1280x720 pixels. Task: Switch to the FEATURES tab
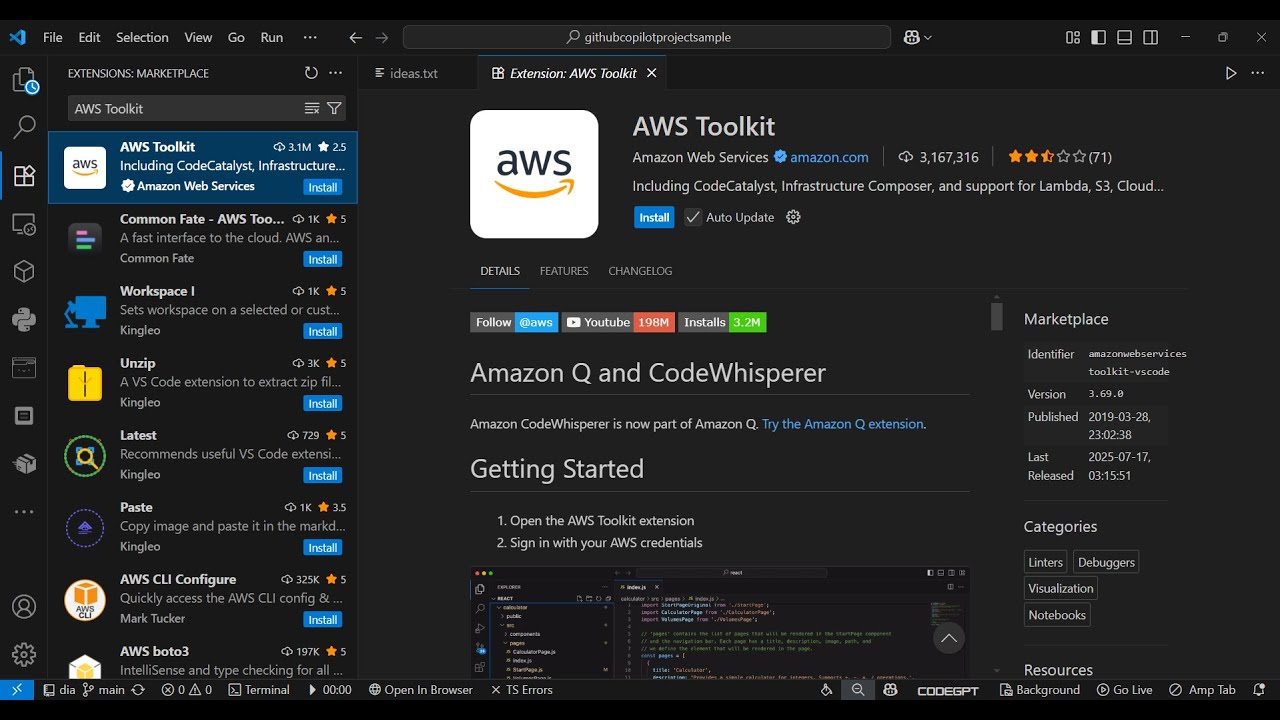[x=564, y=271]
